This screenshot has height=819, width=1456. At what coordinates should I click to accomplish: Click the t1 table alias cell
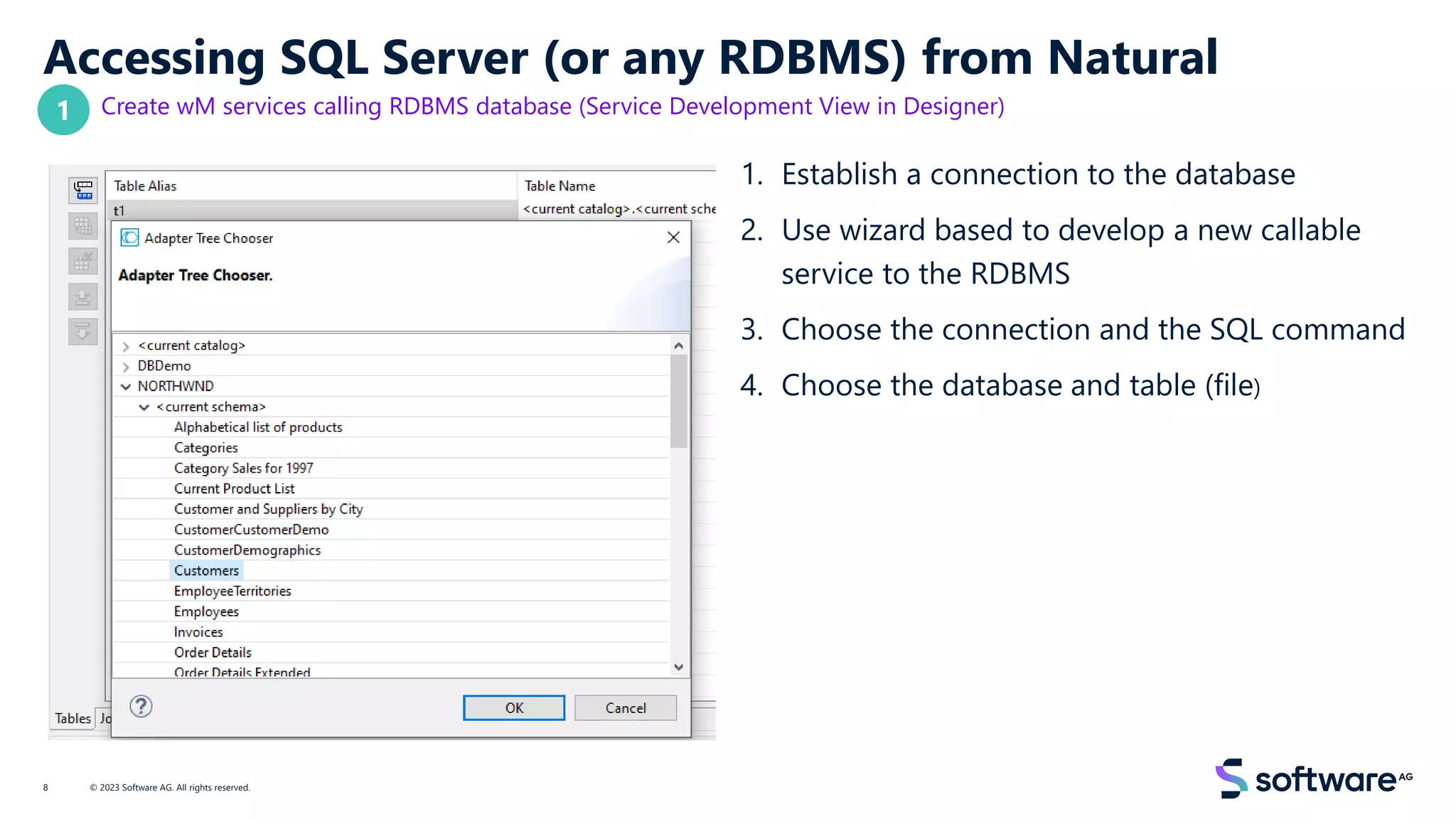[311, 210]
